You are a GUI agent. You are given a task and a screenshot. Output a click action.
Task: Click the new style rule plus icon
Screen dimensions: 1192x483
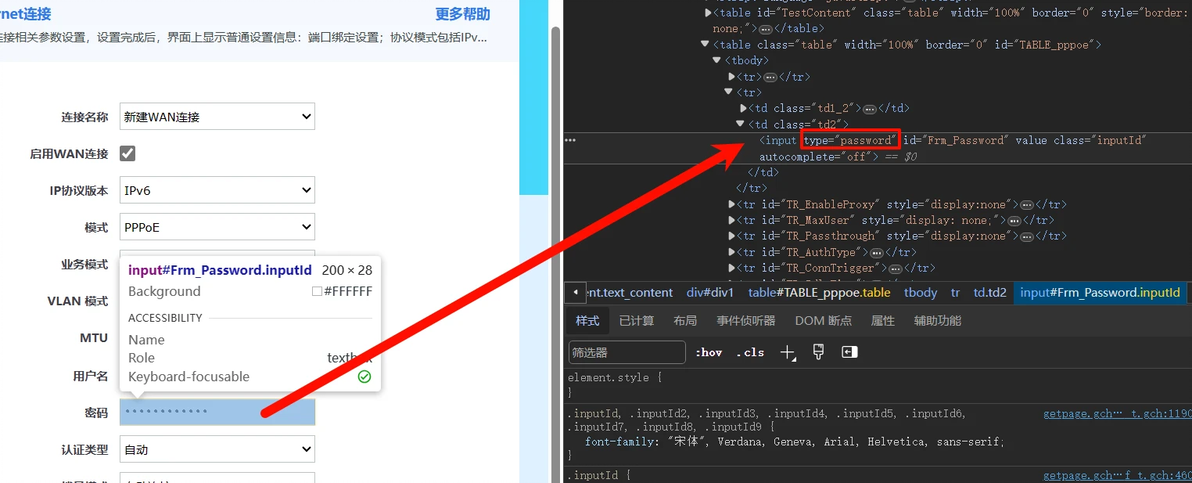788,352
